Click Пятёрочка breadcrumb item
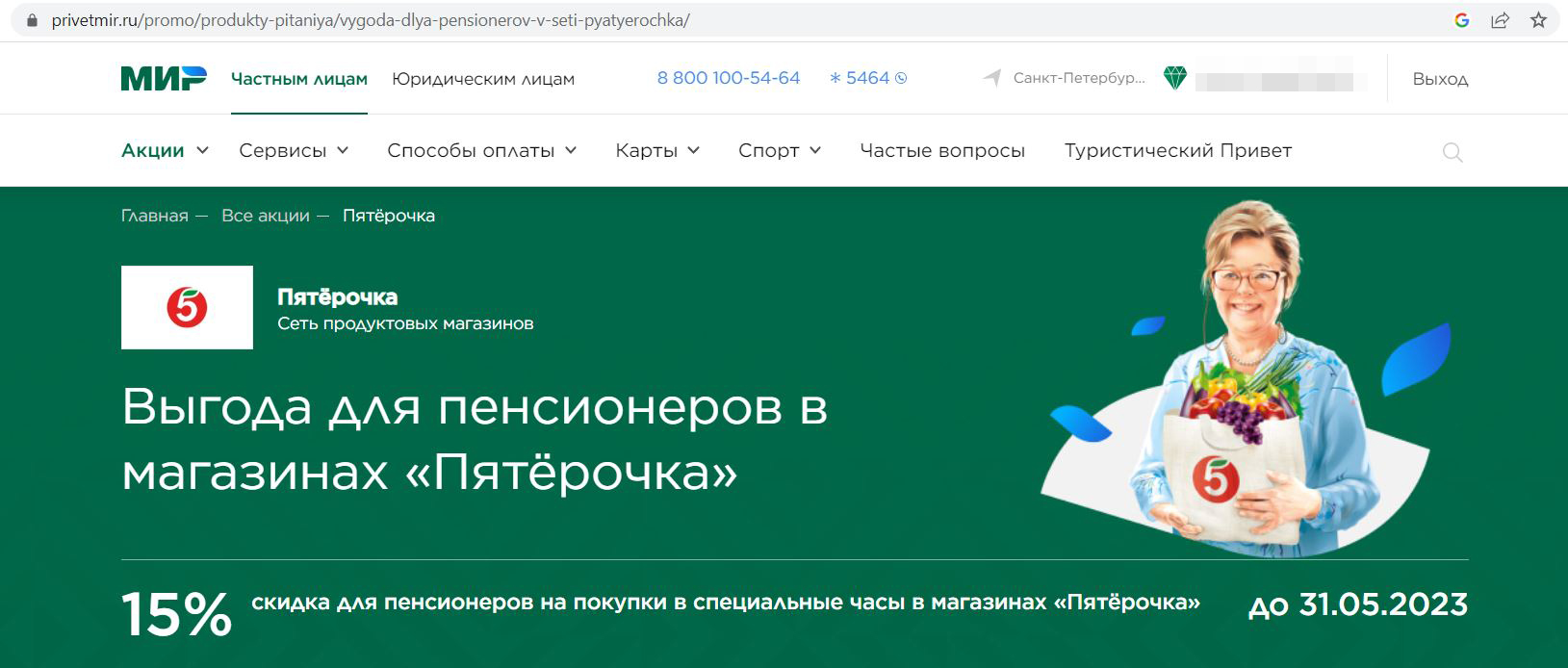This screenshot has height=668, width=1568. coord(389,216)
